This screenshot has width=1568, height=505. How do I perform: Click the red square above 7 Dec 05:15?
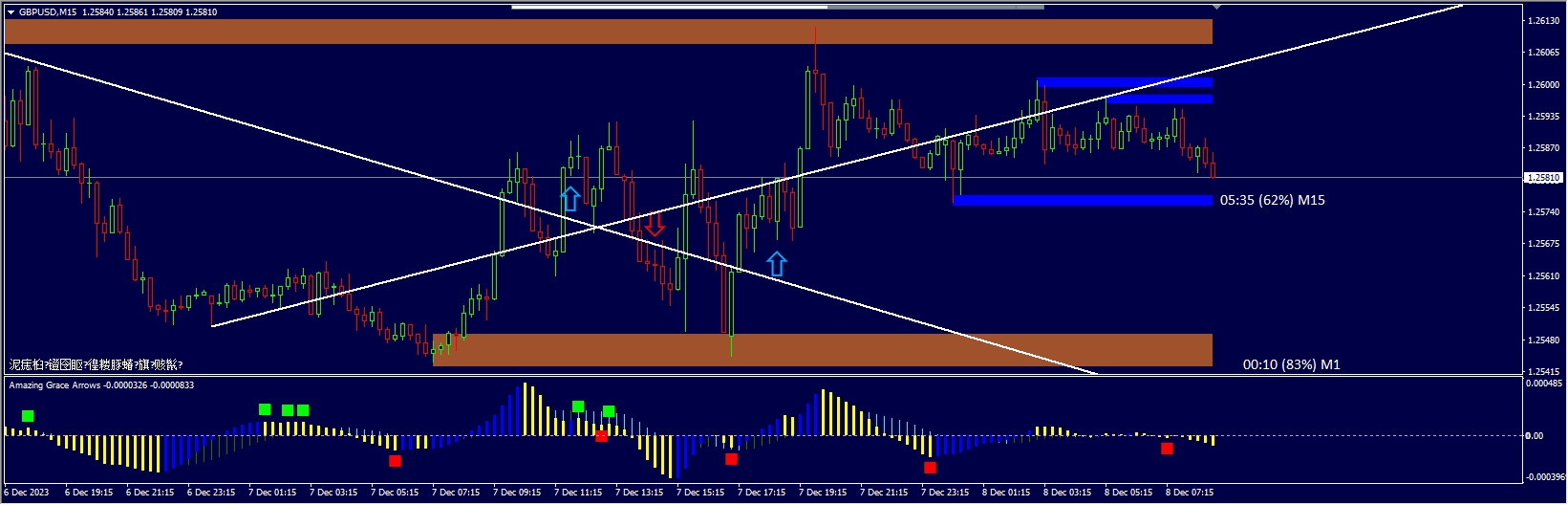point(395,461)
